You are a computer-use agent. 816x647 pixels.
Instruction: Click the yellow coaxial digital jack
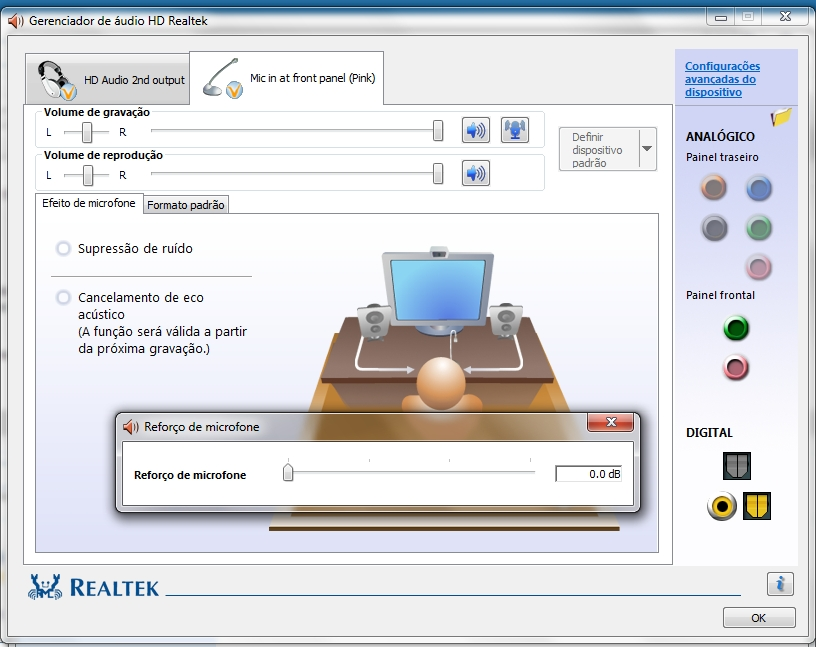[x=722, y=505]
